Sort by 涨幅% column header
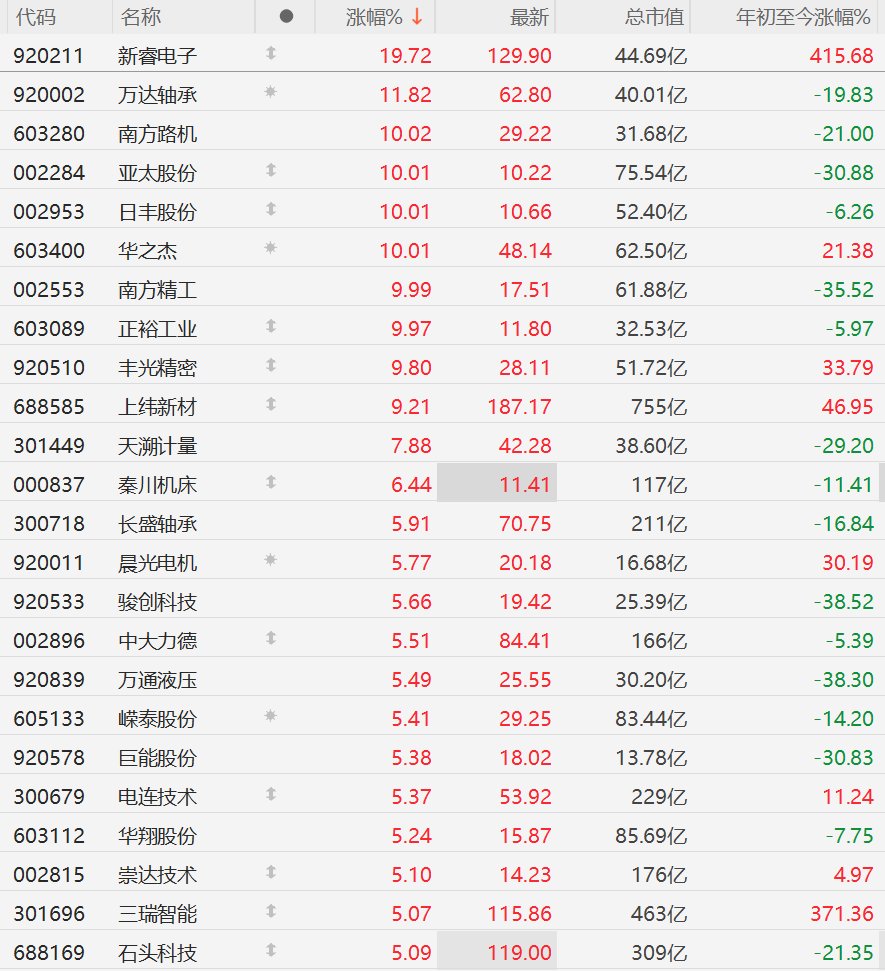Screen dimensions: 885x971 pos(375,17)
